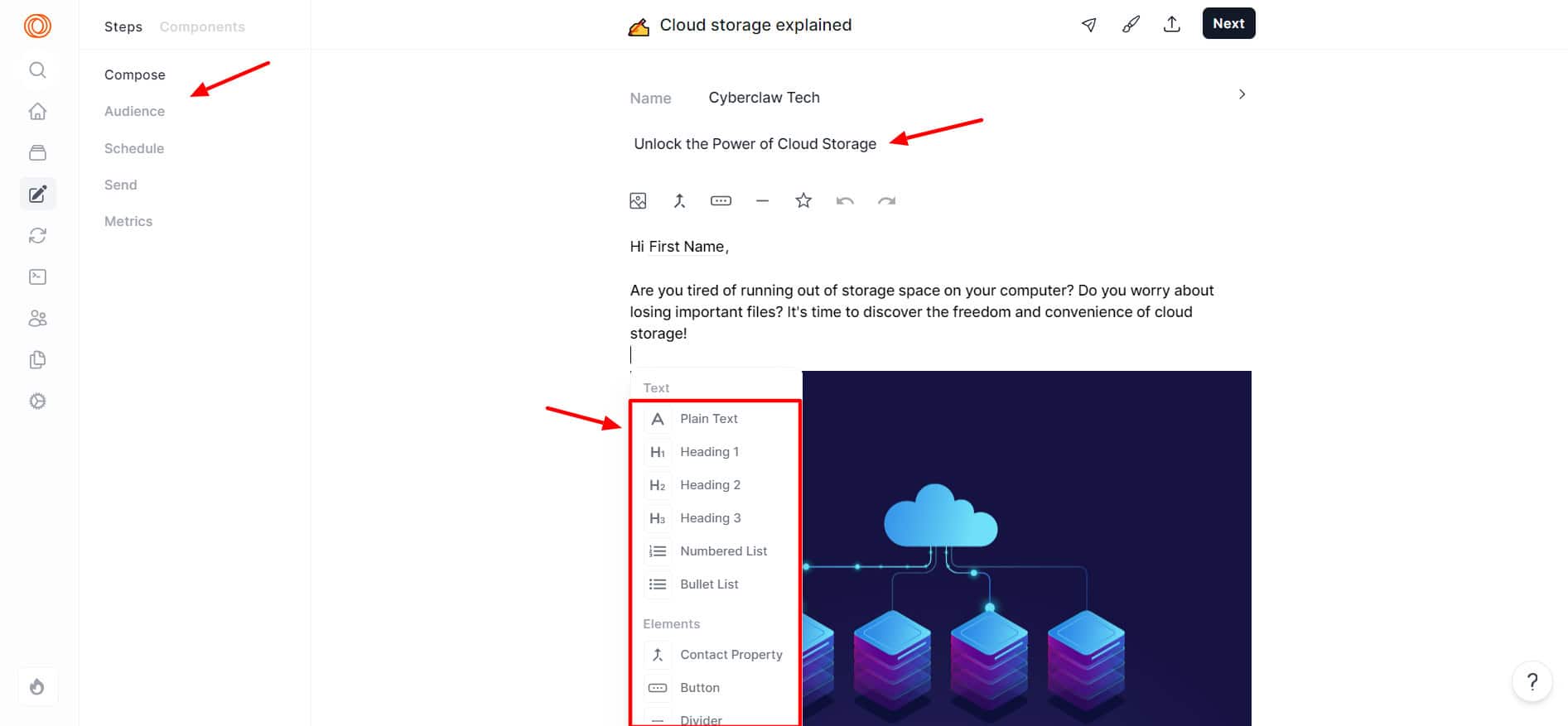This screenshot has width=1568, height=726.
Task: Open the help question mark button
Action: tap(1532, 681)
